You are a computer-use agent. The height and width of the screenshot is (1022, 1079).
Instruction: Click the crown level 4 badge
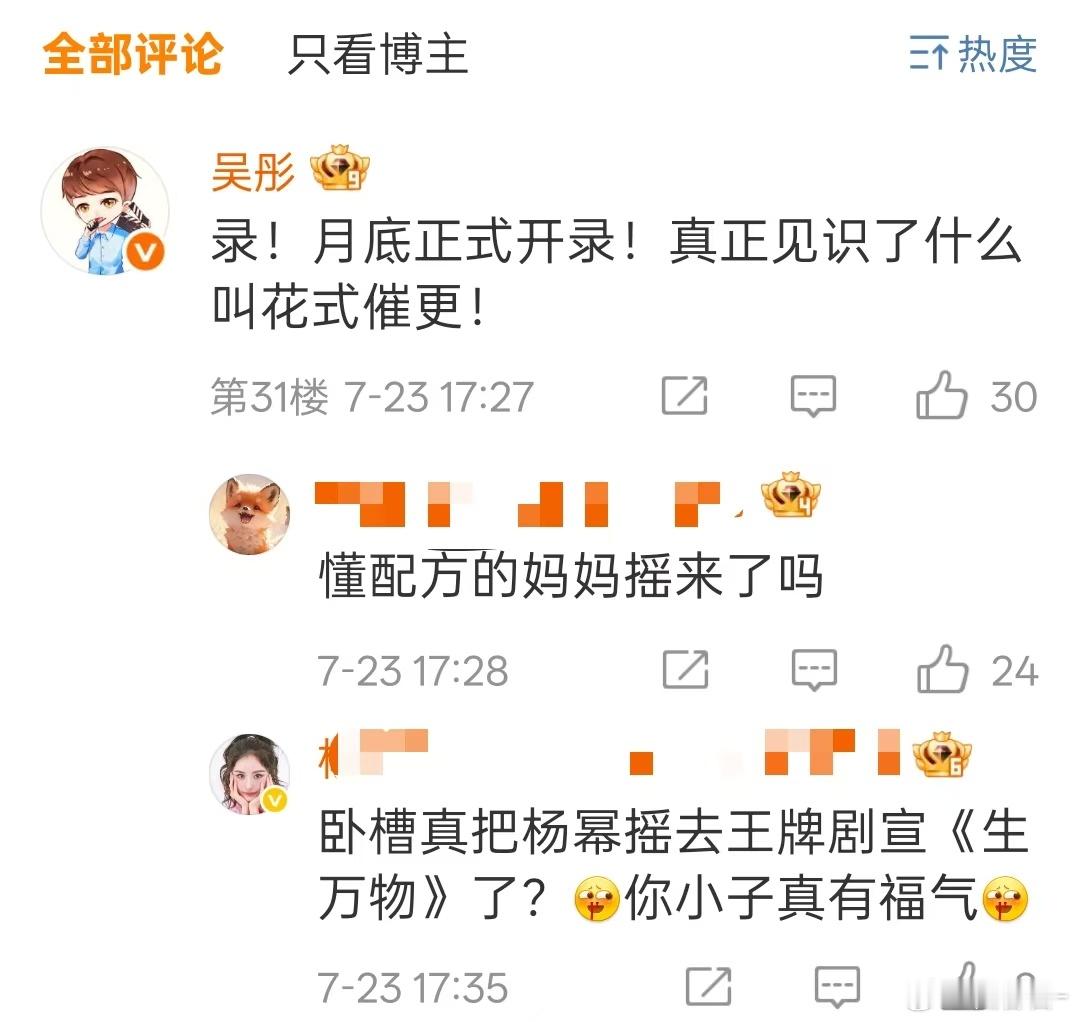pyautogui.click(x=791, y=495)
